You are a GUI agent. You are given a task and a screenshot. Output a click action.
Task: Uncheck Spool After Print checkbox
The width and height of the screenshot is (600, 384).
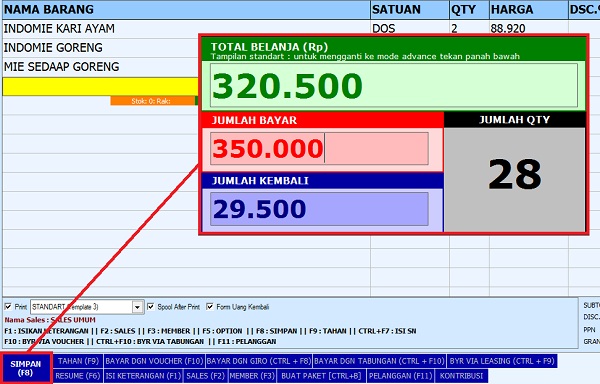coord(151,306)
